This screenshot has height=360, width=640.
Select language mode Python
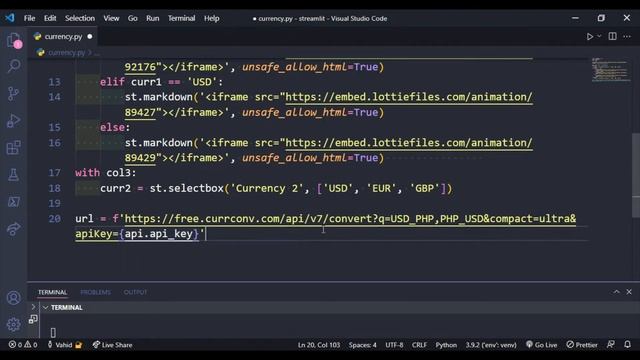(446, 345)
